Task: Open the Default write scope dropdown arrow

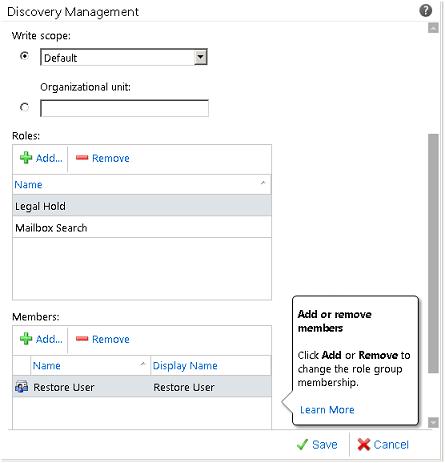Action: coord(200,57)
